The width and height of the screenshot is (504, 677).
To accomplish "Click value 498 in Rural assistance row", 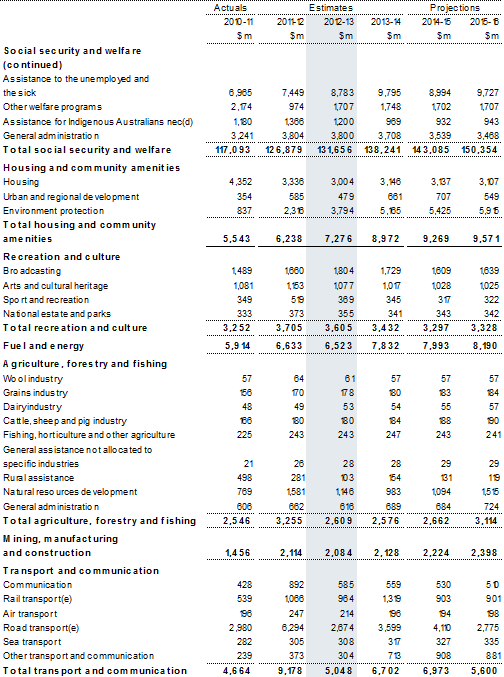I will 244,478.
